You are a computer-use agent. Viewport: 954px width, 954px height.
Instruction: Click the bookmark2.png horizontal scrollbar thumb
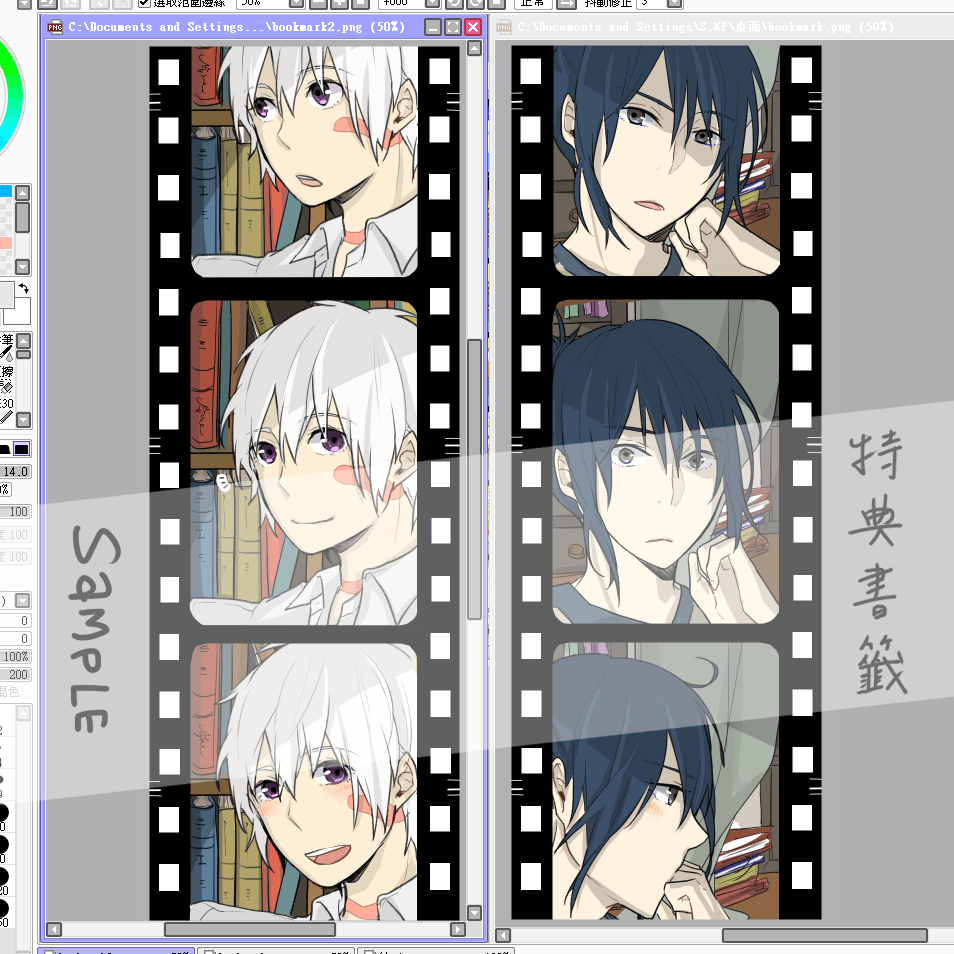coord(250,929)
